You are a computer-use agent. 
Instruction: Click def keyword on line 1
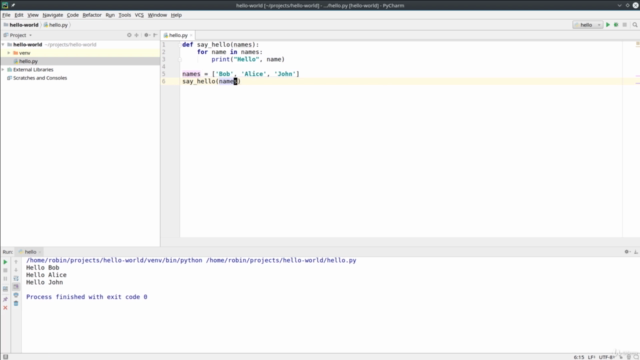187,45
